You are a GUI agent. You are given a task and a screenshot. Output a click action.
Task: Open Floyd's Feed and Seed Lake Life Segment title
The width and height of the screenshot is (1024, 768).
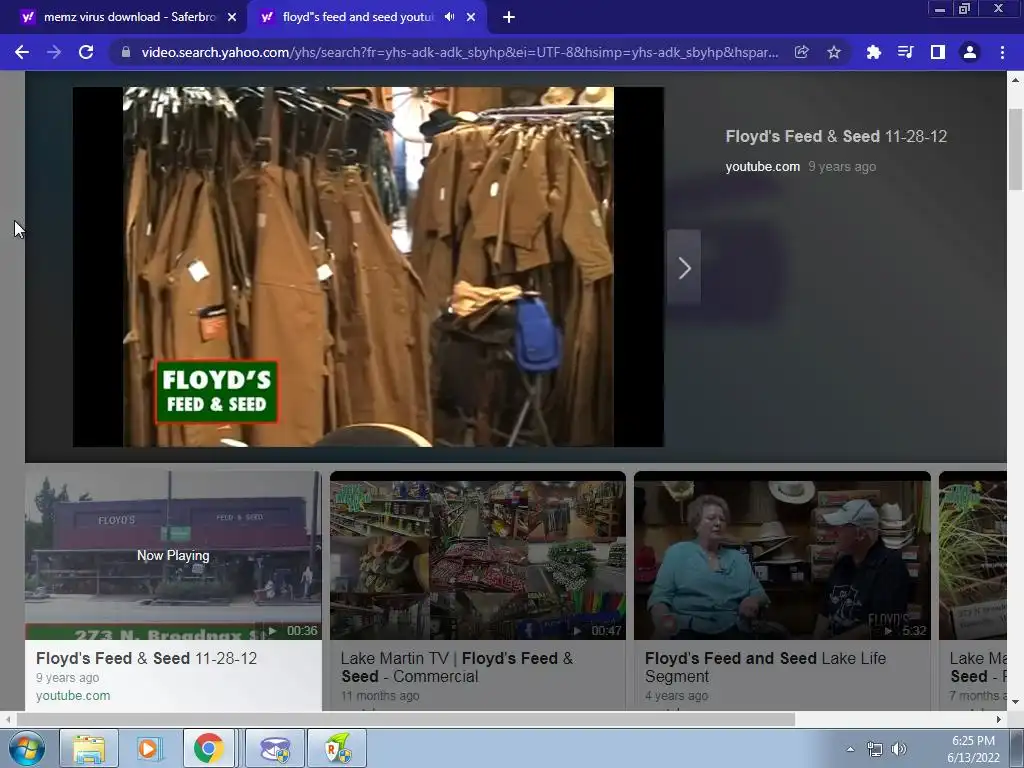pos(765,667)
